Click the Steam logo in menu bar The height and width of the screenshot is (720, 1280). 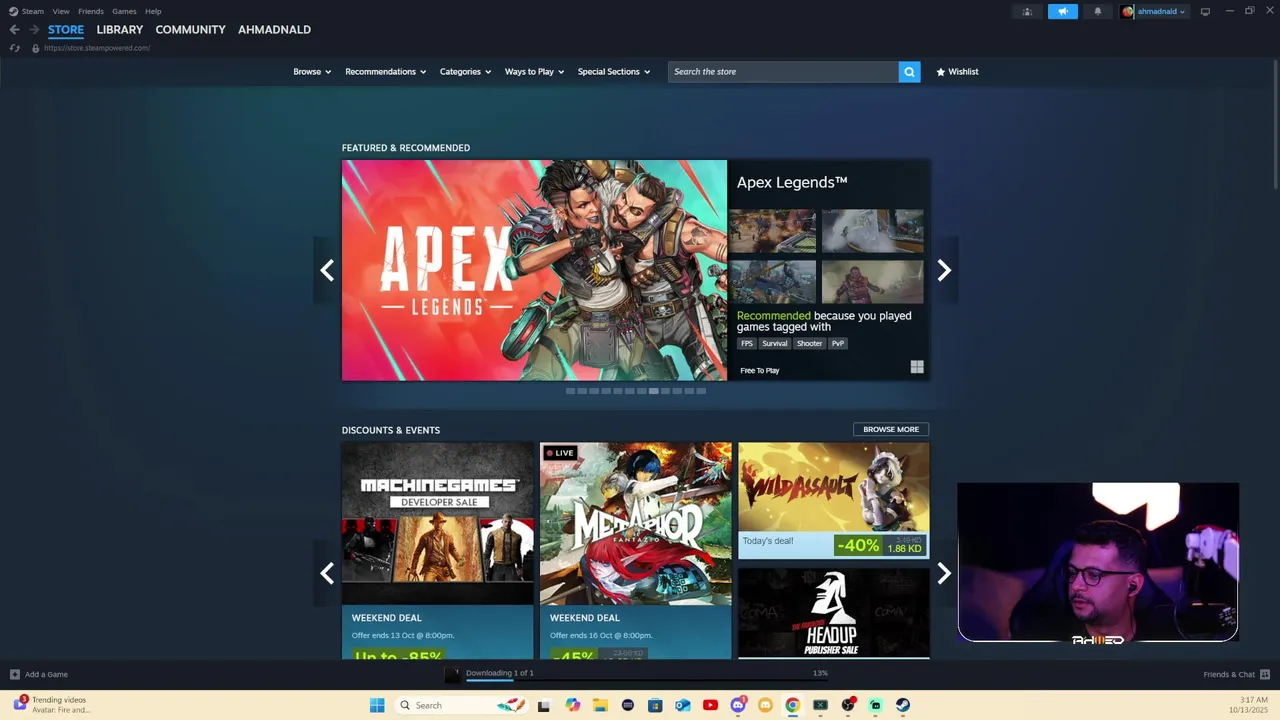(x=13, y=11)
